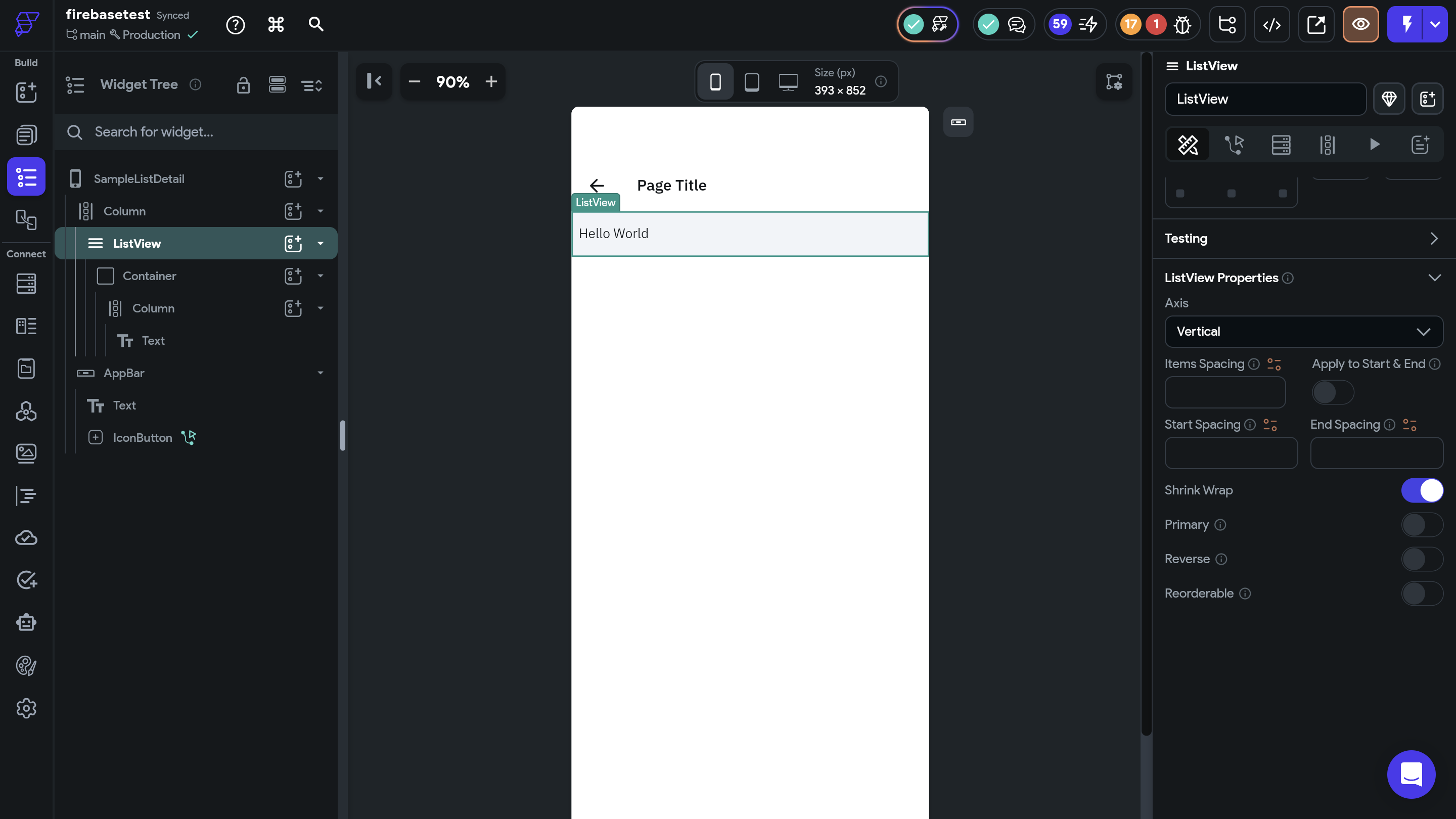Click the debug bug issues icon
Viewport: 1456px width, 819px height.
1182,24
